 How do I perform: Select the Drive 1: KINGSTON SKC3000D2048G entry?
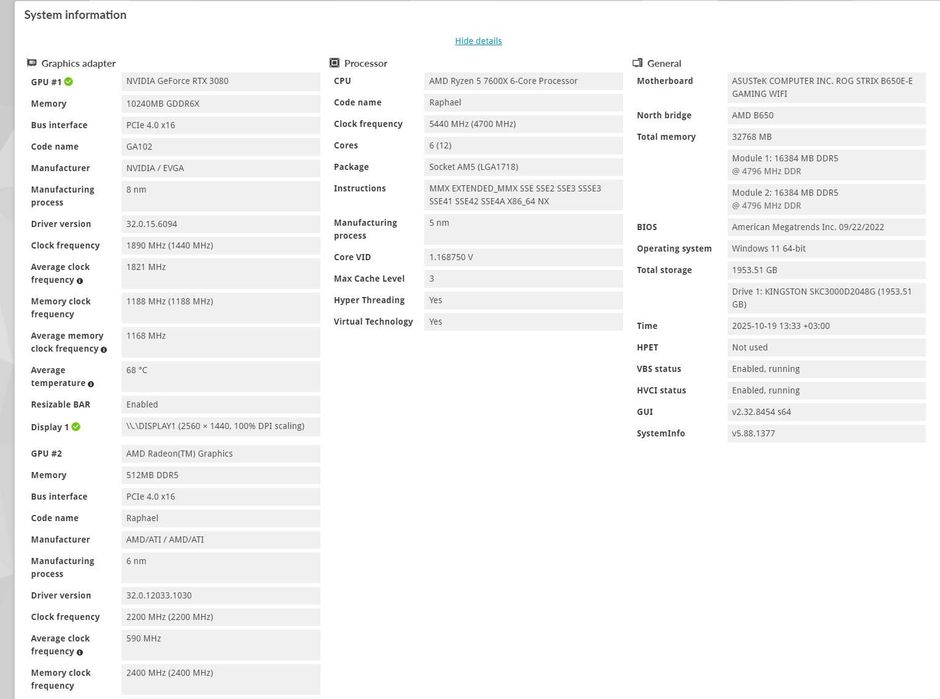[826, 298]
